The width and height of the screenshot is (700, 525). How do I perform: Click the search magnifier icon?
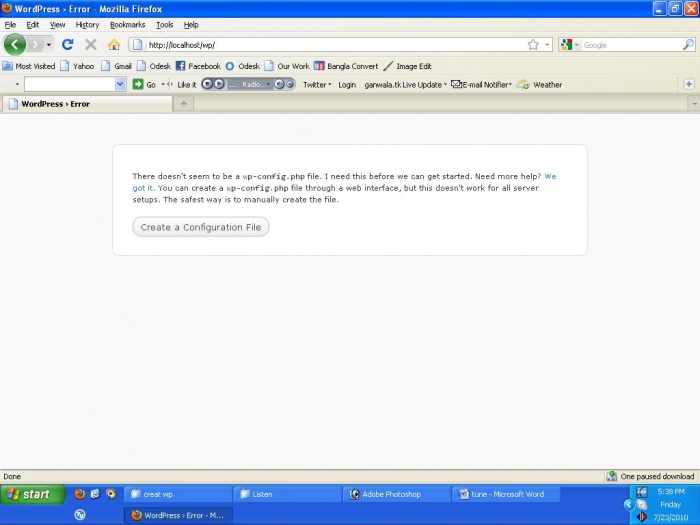[x=688, y=45]
